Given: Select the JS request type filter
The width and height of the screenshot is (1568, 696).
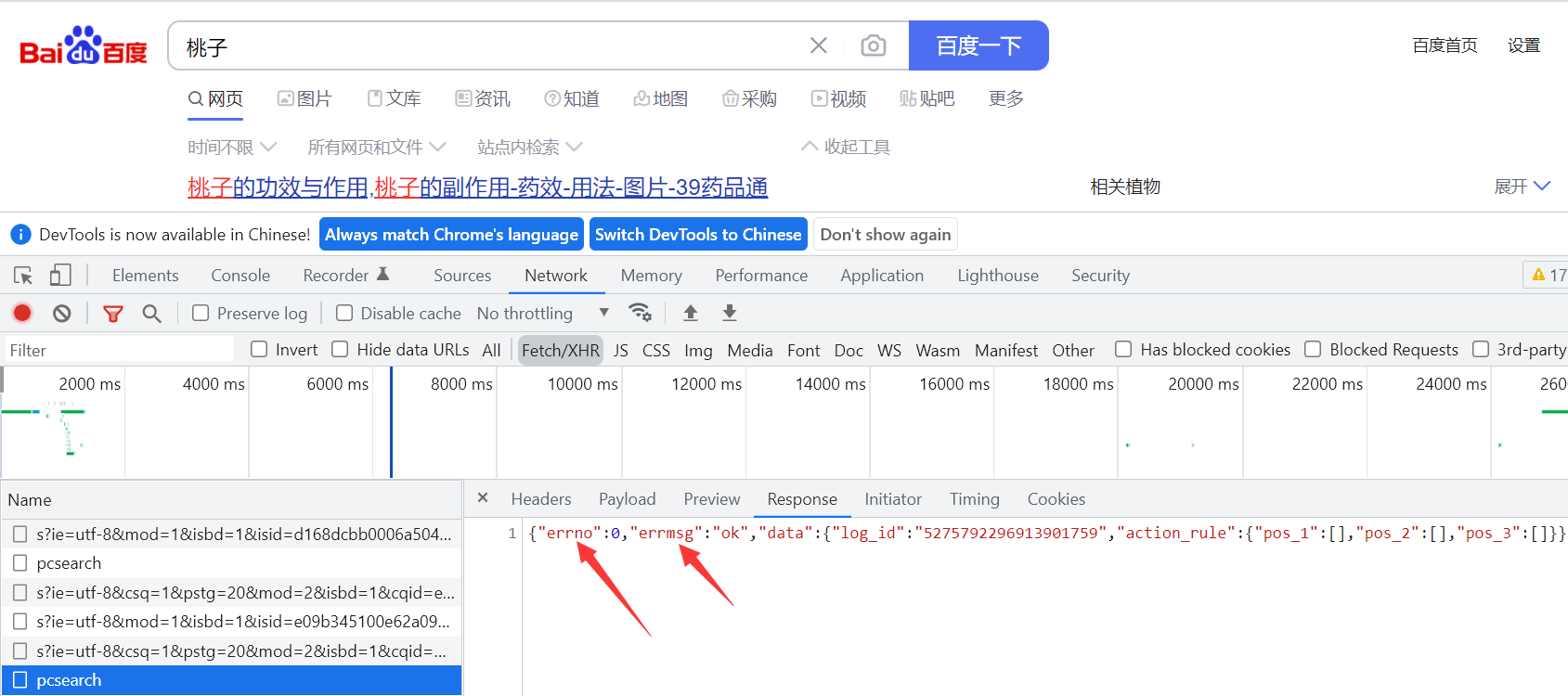Looking at the screenshot, I should click(621, 350).
